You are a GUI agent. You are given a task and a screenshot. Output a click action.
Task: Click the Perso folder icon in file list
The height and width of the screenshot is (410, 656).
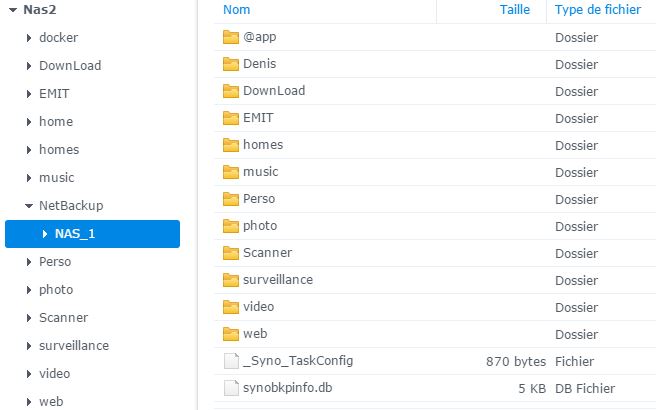(231, 199)
